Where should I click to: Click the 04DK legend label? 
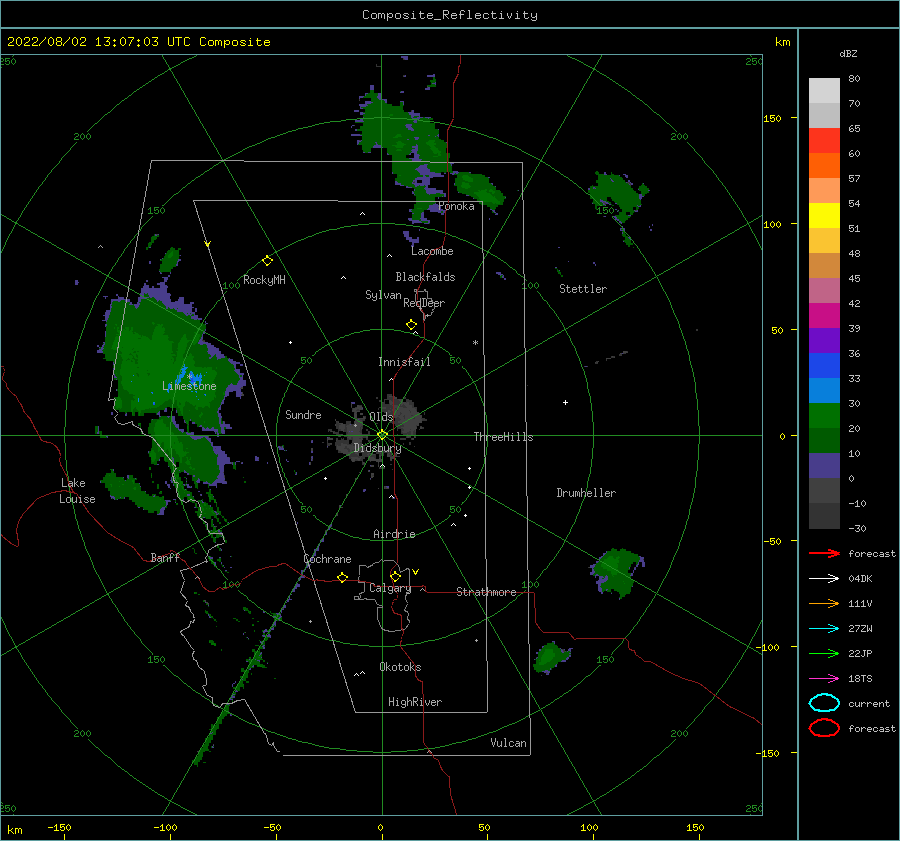[860, 579]
